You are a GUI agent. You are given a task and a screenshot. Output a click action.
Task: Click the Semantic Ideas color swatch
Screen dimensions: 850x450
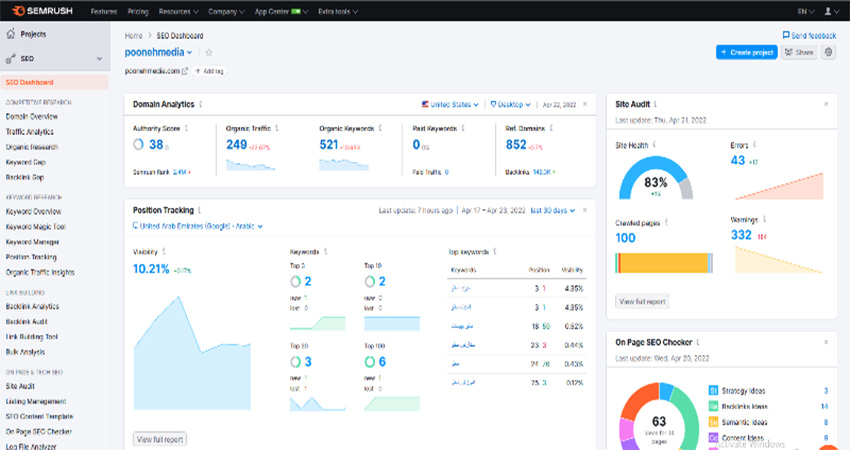[x=713, y=422]
